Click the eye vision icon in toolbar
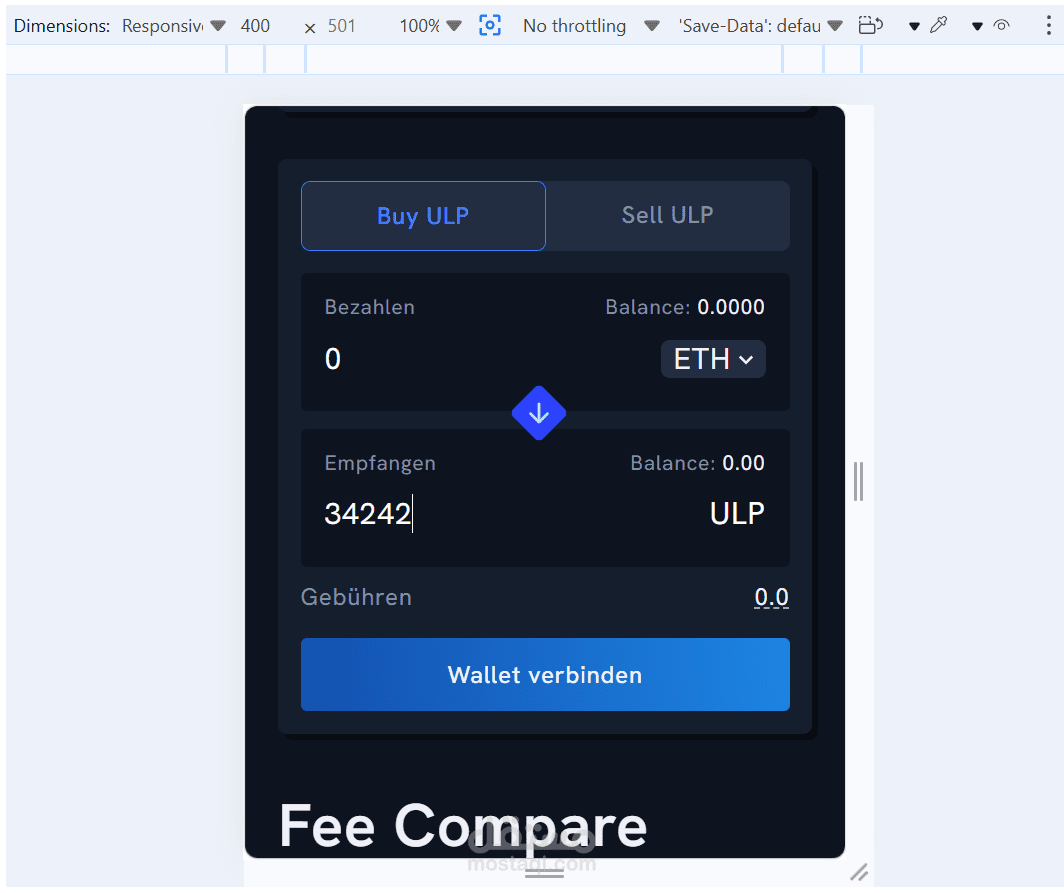Viewport: 1064px width, 893px height. [x=1002, y=26]
